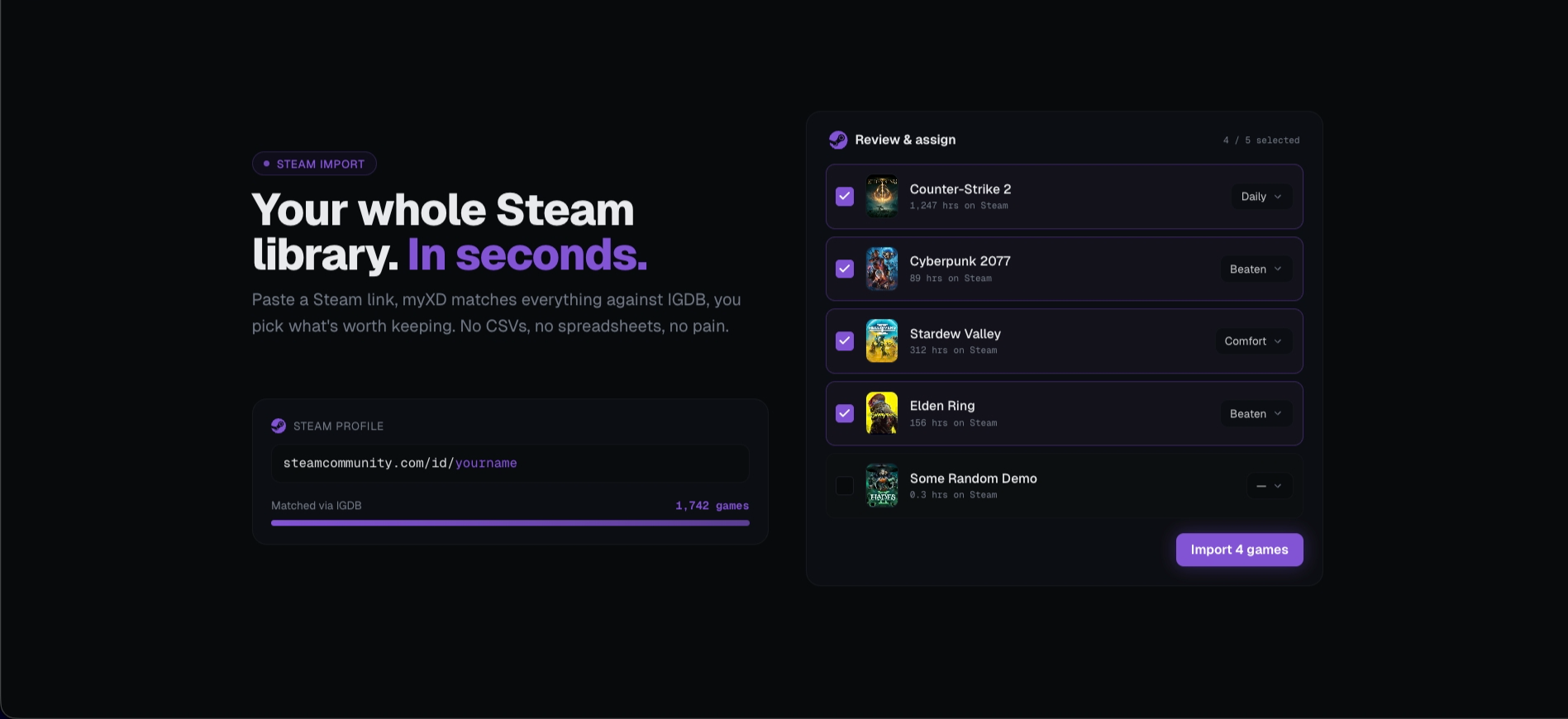Uncheck the Elden Ring checkbox

[845, 413]
